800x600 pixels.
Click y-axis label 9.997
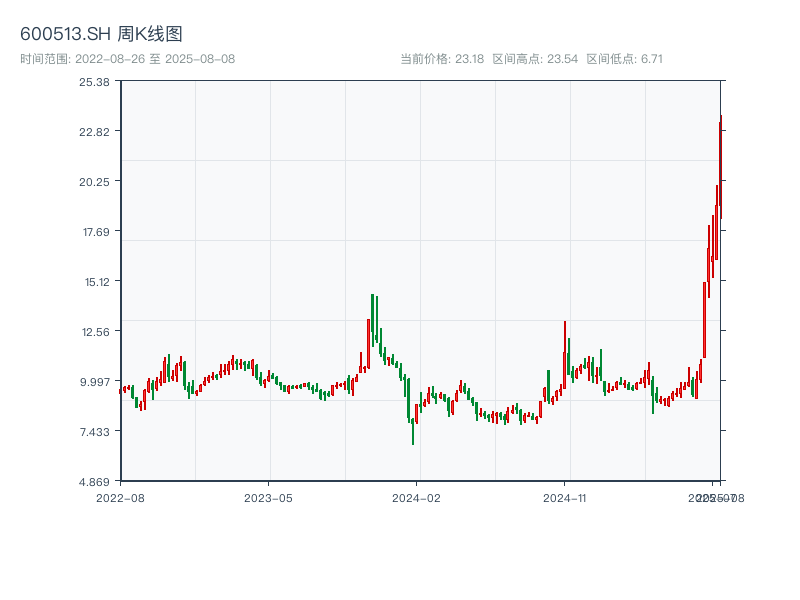[x=95, y=382]
